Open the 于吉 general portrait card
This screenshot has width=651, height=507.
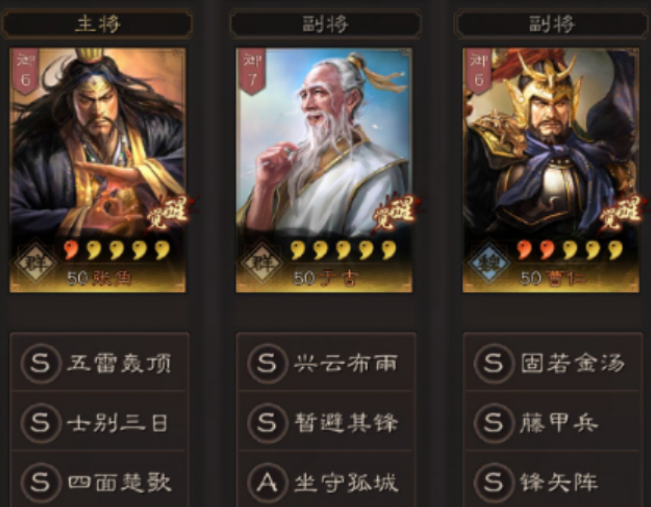[x=324, y=170]
